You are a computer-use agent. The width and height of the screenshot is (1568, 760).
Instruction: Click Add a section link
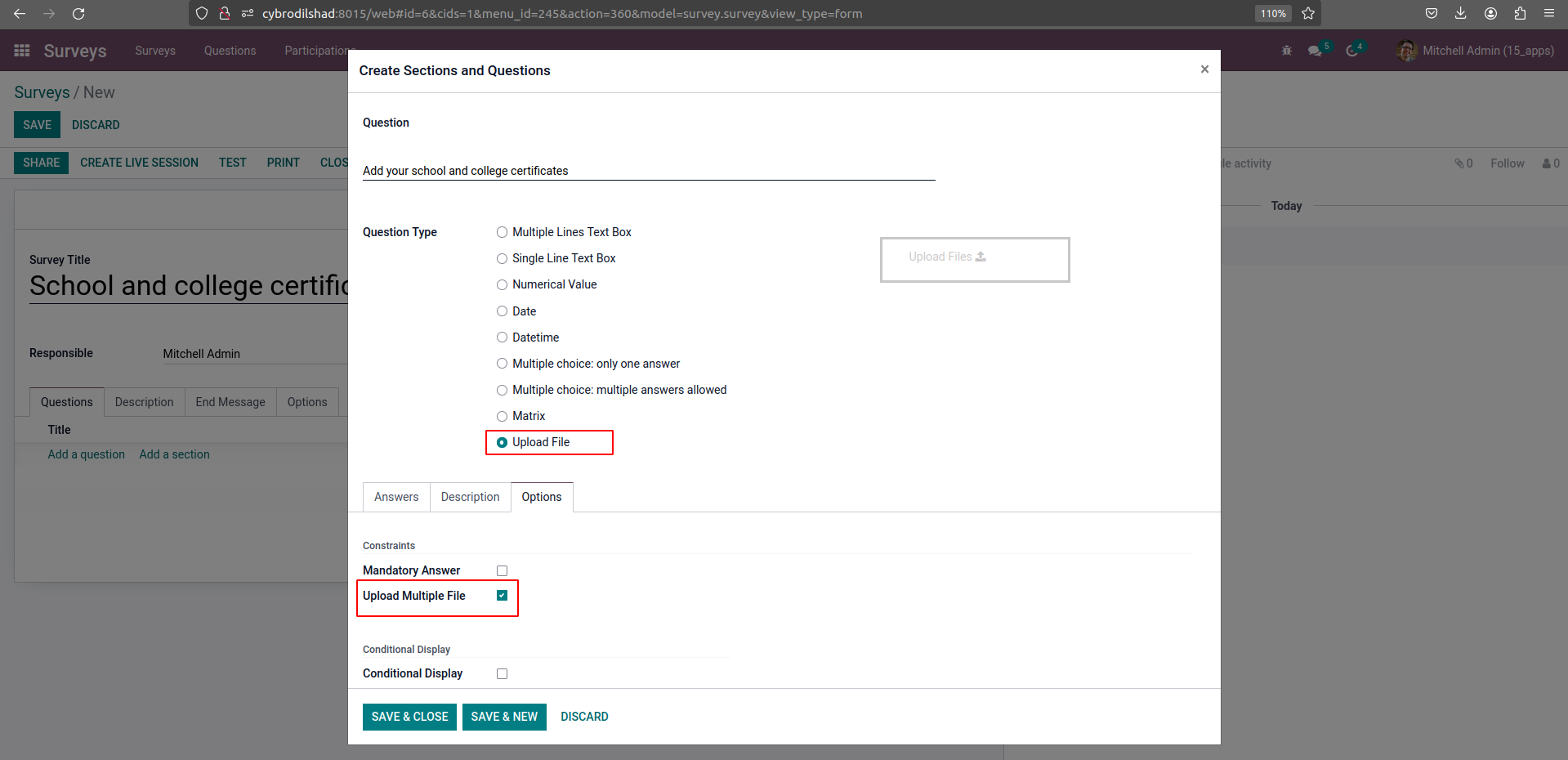click(x=174, y=454)
